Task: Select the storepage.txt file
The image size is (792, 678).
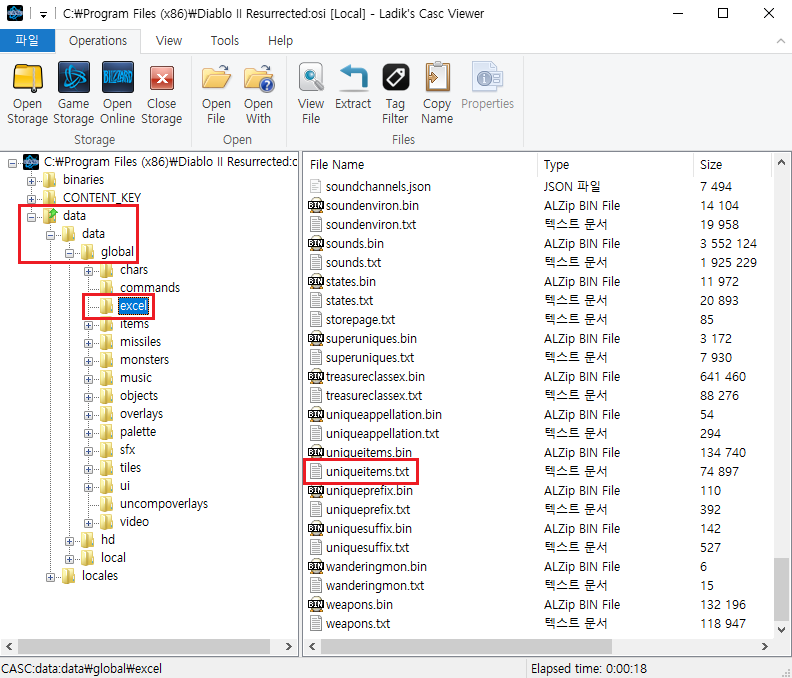Action: pos(360,320)
